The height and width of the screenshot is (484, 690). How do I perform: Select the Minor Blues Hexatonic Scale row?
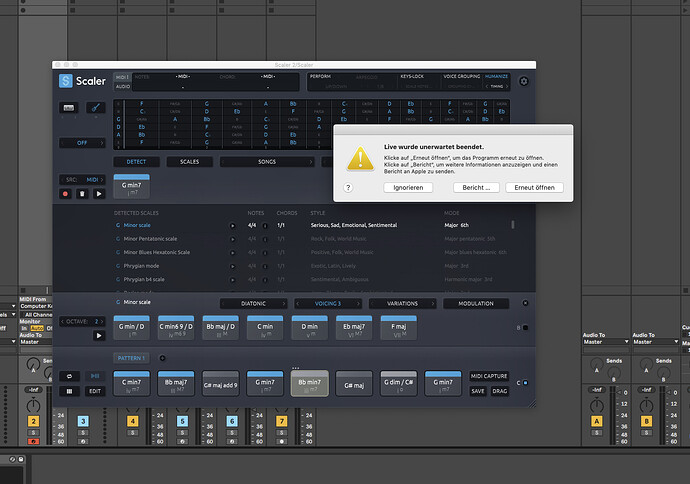pyautogui.click(x=157, y=253)
